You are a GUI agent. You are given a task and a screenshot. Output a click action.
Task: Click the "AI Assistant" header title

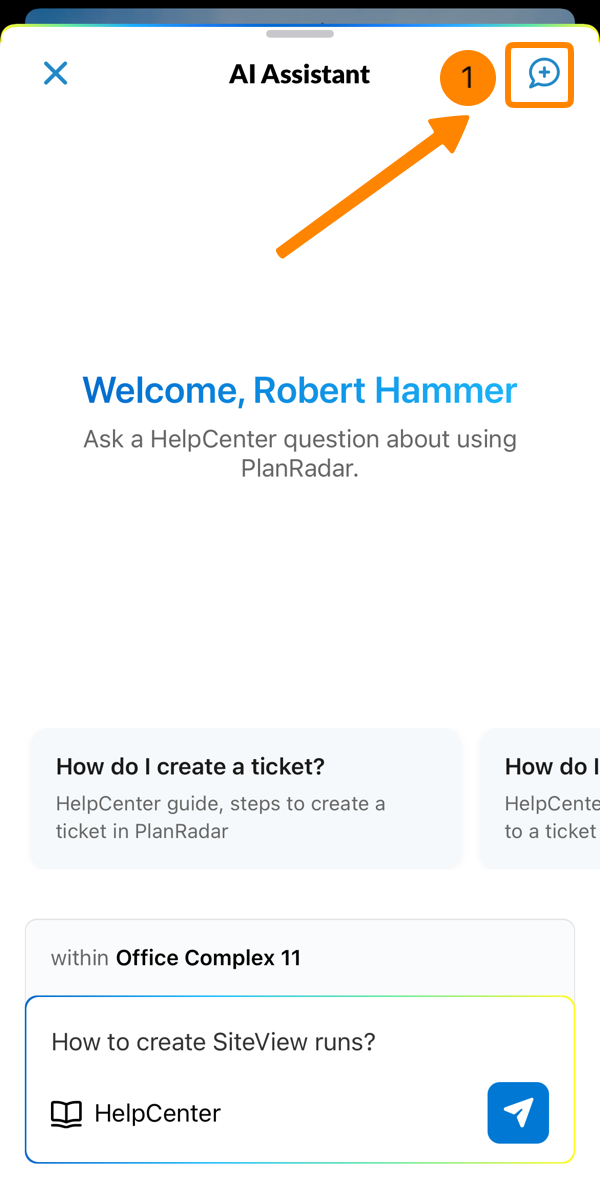pyautogui.click(x=299, y=74)
